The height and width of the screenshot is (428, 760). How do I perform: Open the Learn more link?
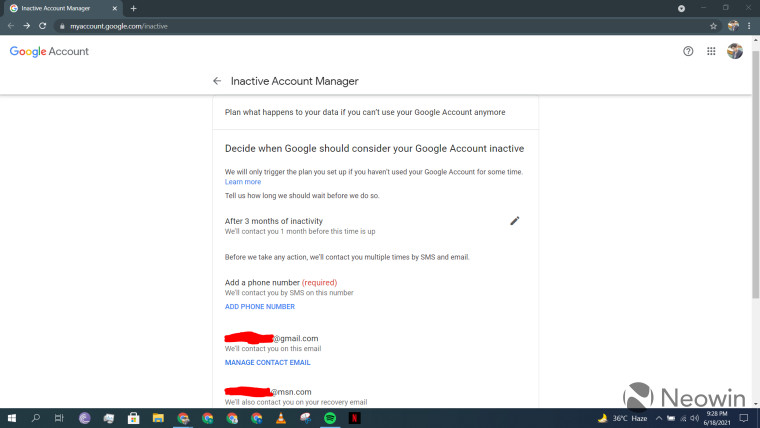pyautogui.click(x=243, y=182)
